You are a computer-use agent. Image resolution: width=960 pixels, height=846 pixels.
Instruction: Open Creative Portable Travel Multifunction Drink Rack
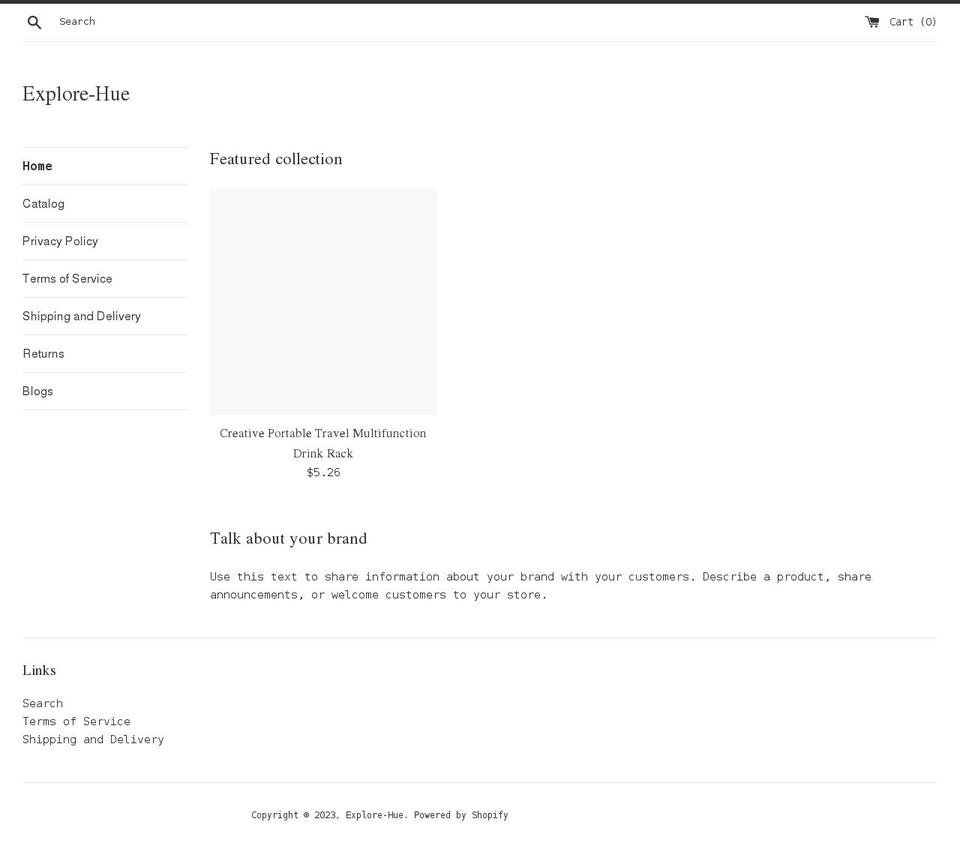click(323, 443)
